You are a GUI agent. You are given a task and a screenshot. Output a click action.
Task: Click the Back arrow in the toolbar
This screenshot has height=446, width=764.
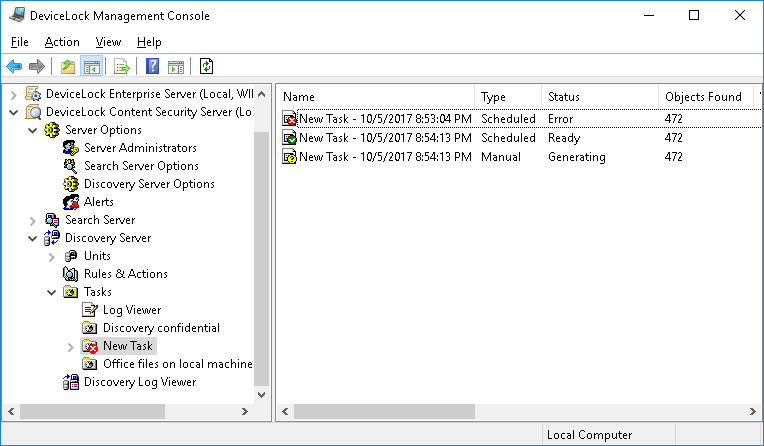click(14, 67)
